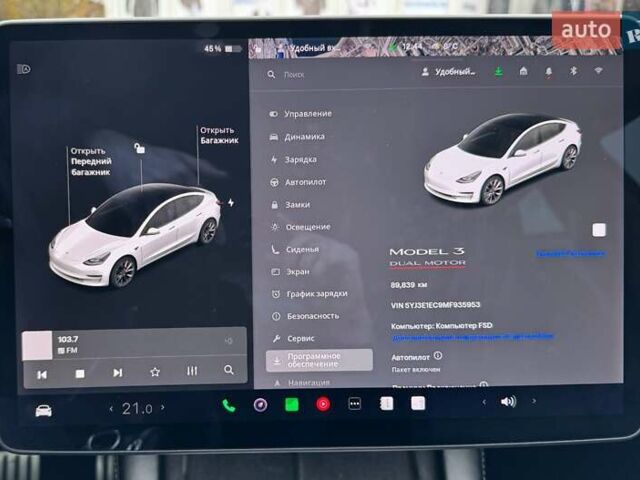Favorite the 103.7 FM station with star
The width and height of the screenshot is (640, 480).
(x=155, y=372)
